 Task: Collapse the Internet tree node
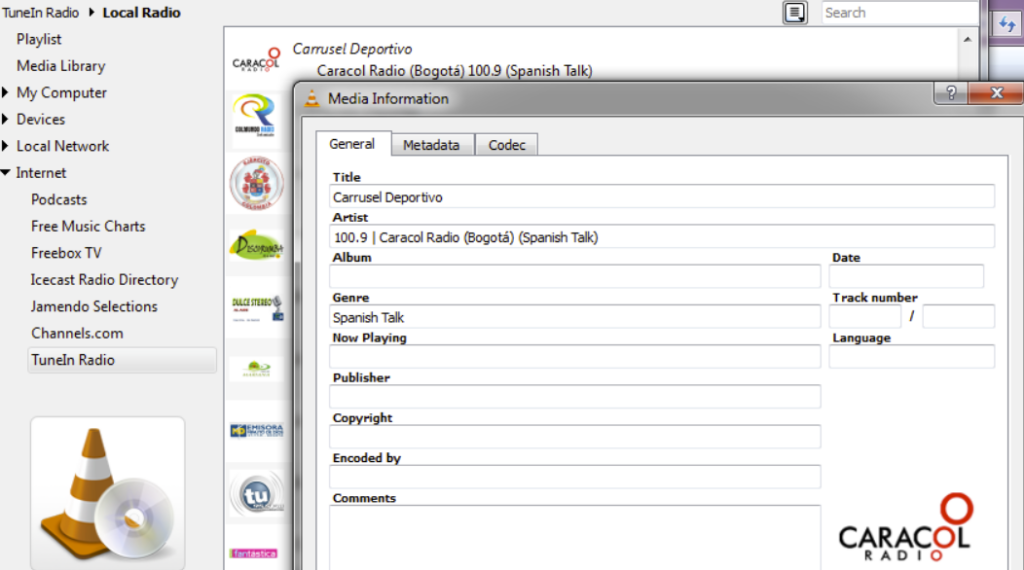click(5, 173)
